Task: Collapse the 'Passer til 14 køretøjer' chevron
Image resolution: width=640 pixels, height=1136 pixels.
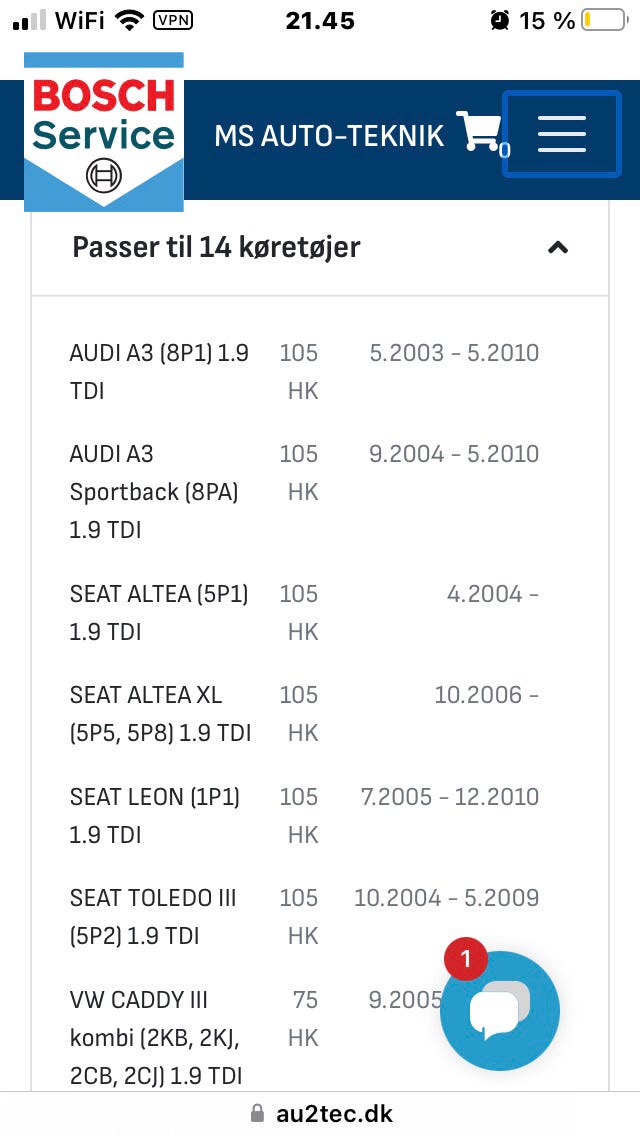Action: click(x=557, y=248)
